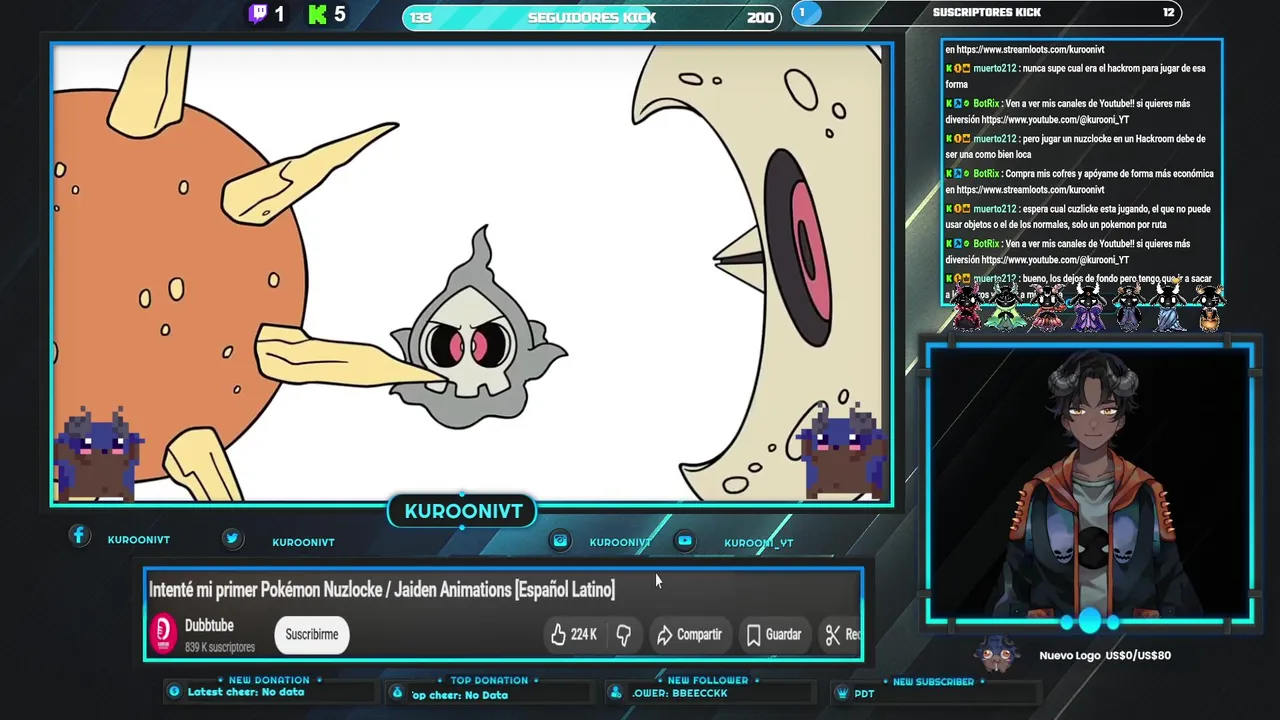Screen dimensions: 1280x720
Task: Click the chat message mentioning 'hackrom para jugar'
Action: [1077, 76]
